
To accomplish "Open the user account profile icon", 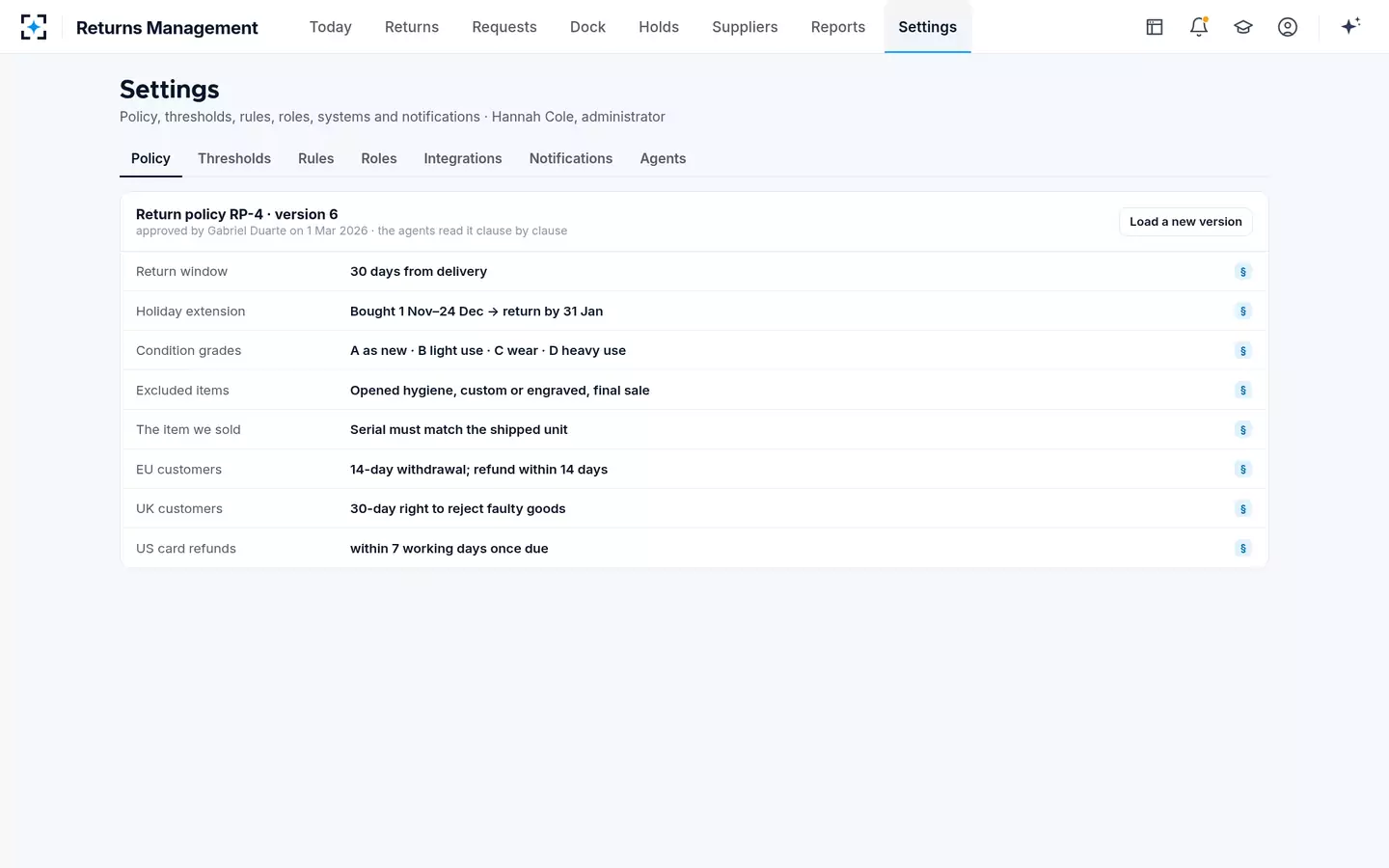I will [x=1288, y=27].
